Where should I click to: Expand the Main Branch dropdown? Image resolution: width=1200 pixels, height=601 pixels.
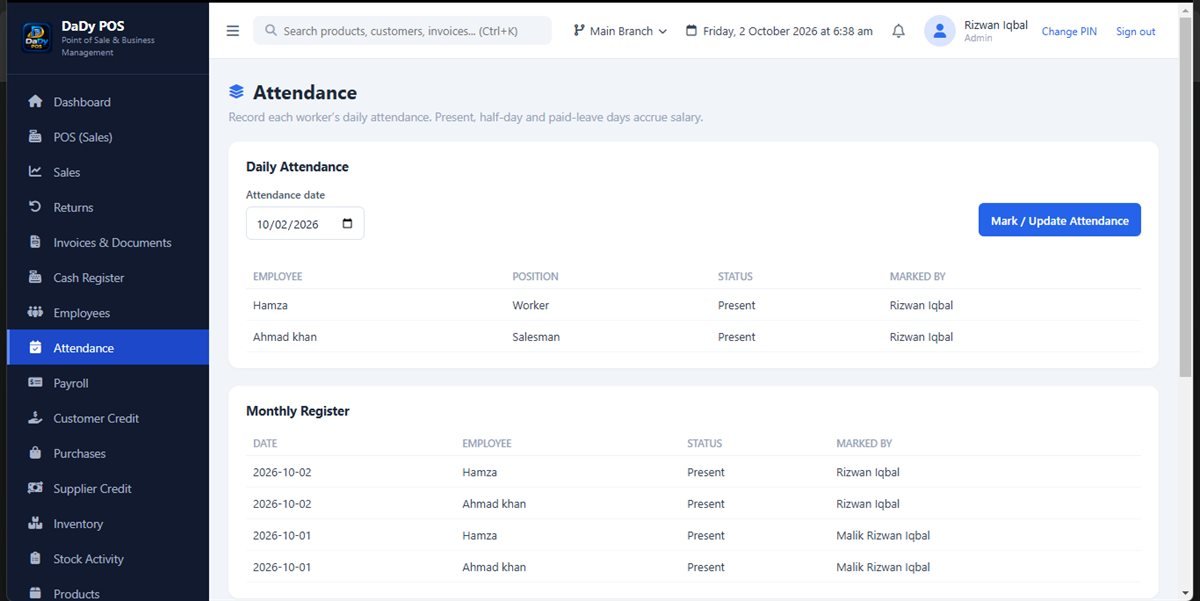(x=620, y=31)
